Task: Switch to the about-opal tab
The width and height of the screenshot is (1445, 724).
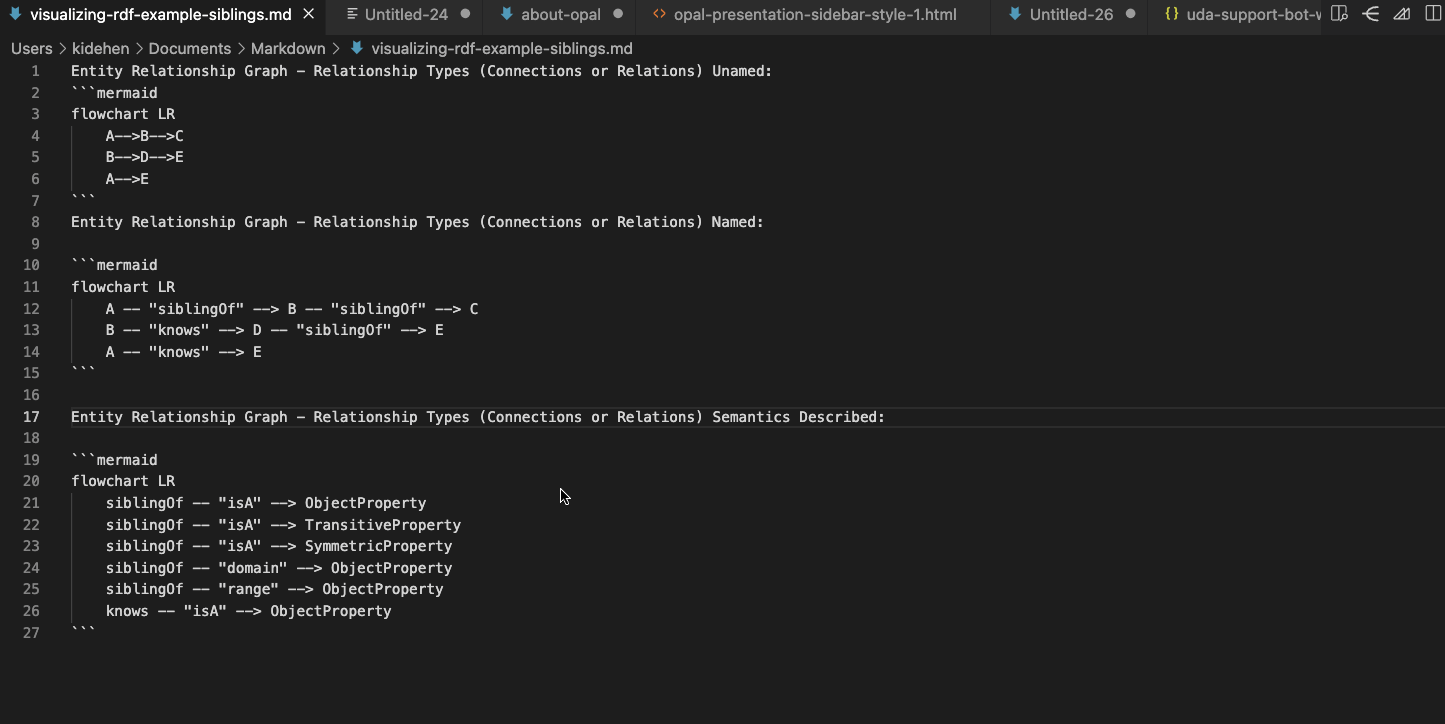Action: (x=560, y=14)
